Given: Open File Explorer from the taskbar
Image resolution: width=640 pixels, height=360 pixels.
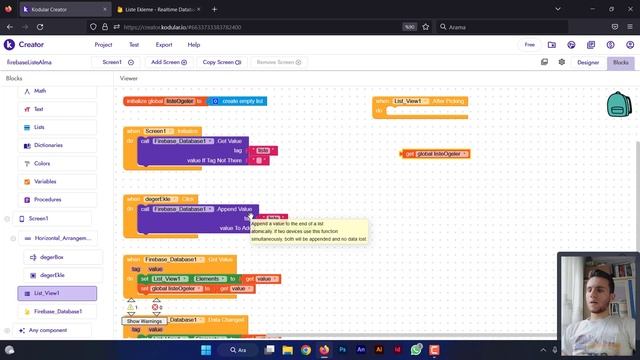Looking at the screenshot, I should click(287, 350).
